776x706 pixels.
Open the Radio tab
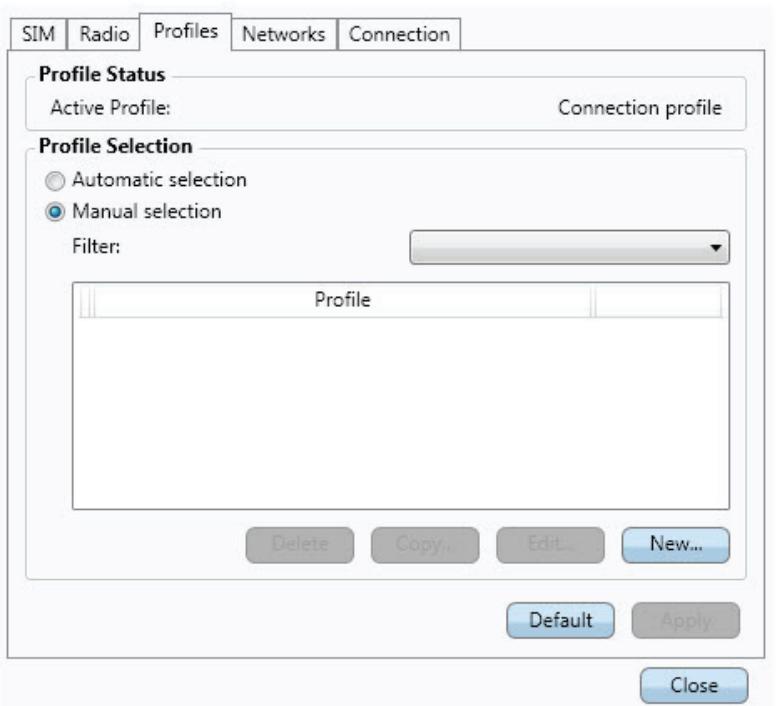pyautogui.click(x=104, y=34)
